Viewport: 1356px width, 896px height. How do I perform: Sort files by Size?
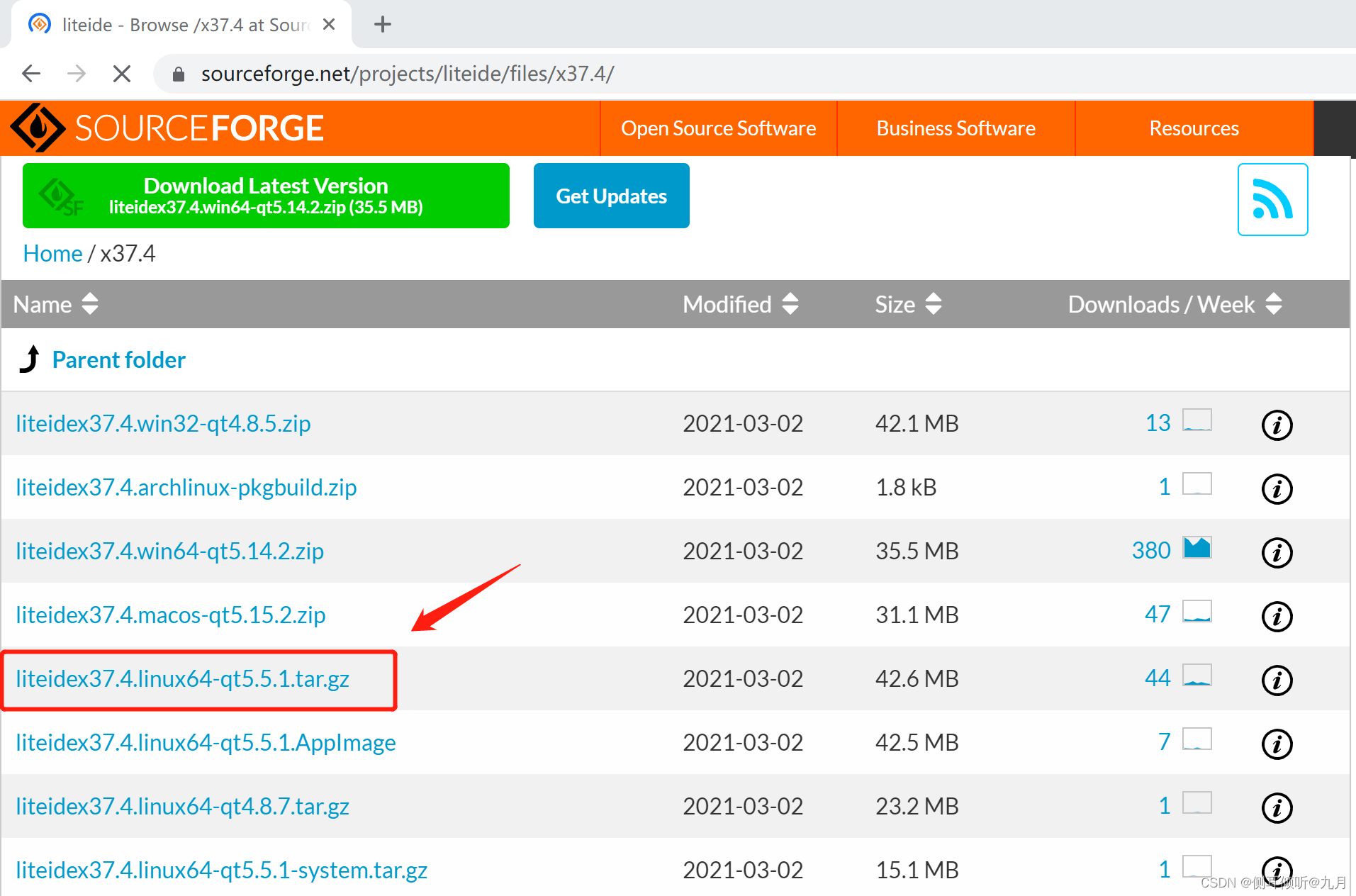908,304
